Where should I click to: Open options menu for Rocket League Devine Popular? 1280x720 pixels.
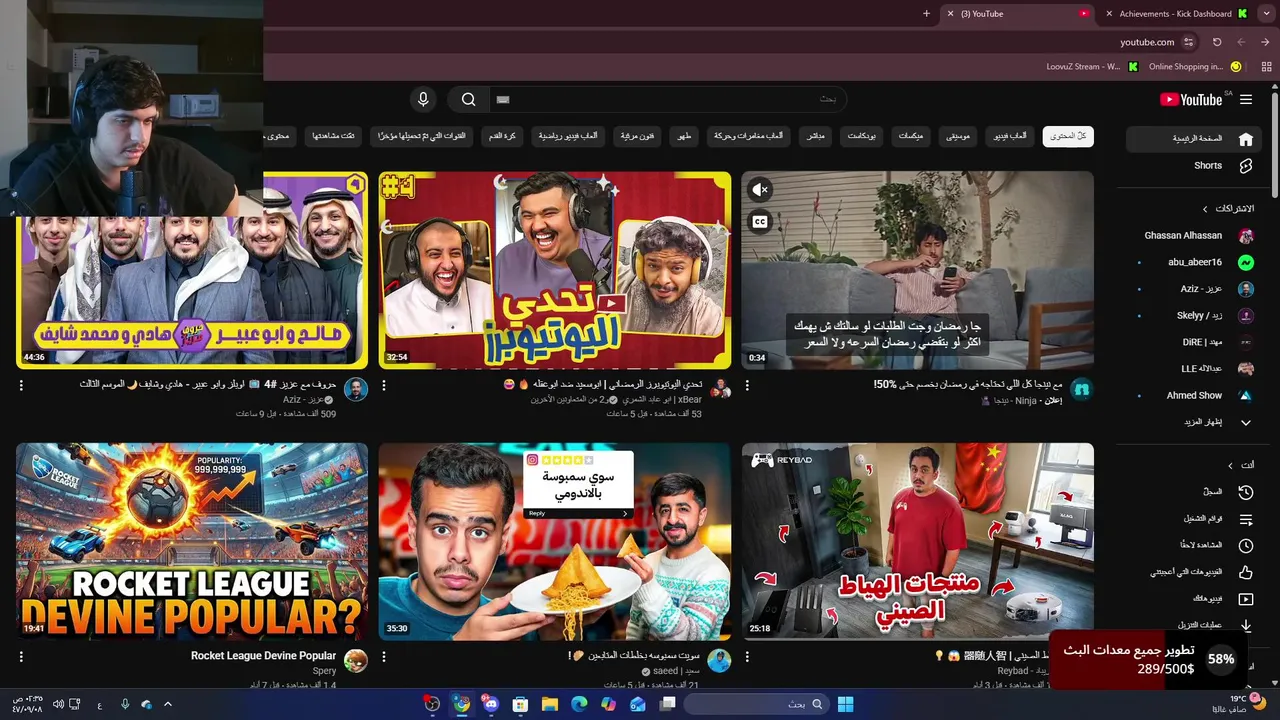(21, 657)
